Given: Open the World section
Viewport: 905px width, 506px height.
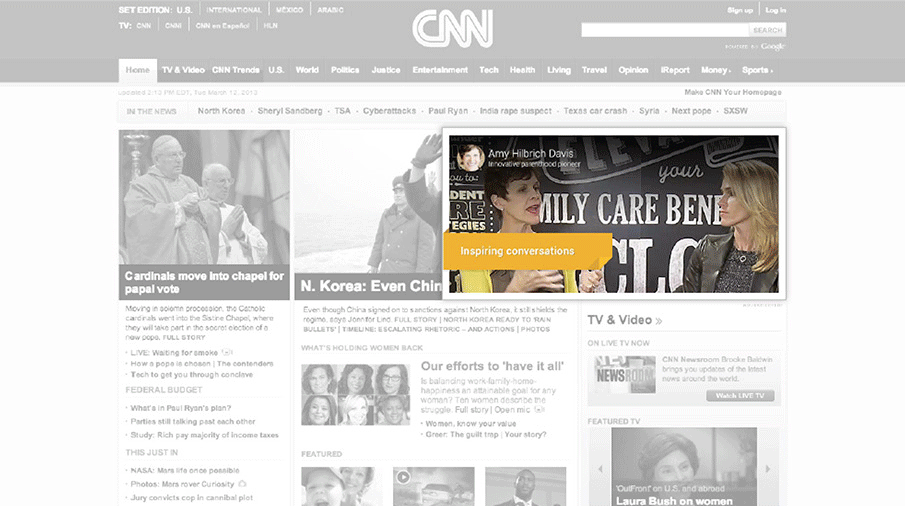Looking at the screenshot, I should click(x=307, y=70).
